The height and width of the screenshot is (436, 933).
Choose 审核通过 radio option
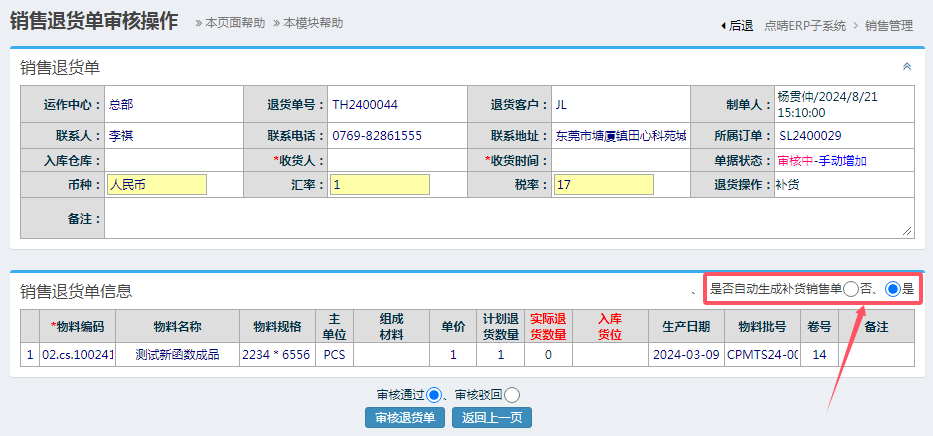click(434, 395)
